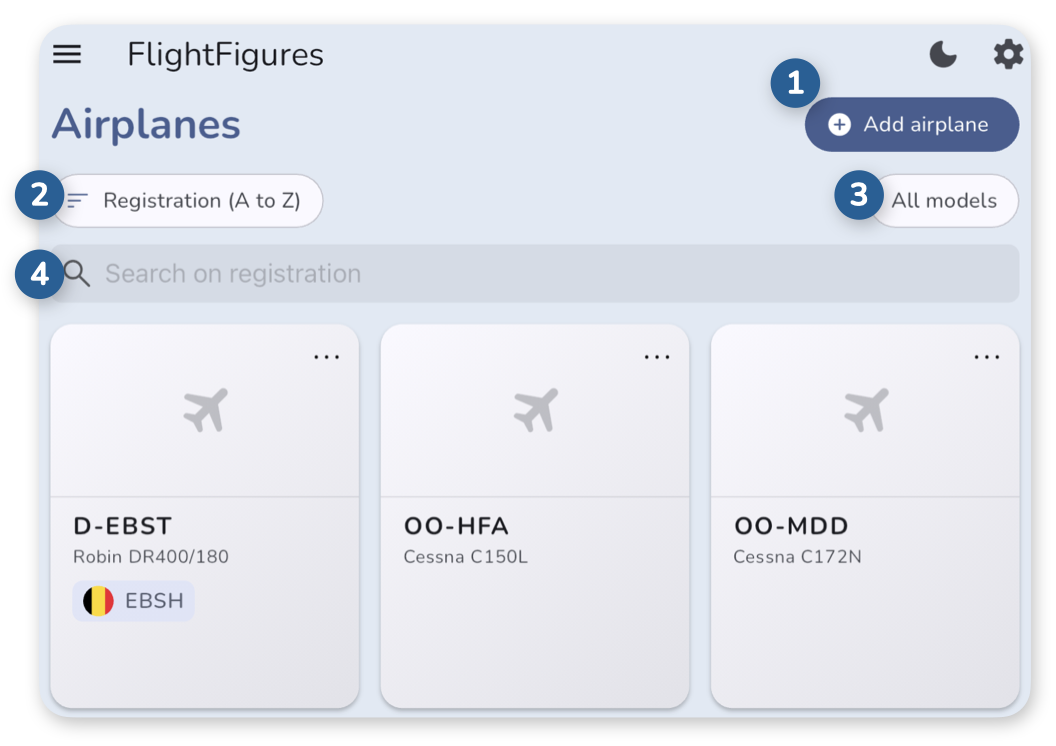
Task: Toggle dark mode with moon icon
Action: point(943,54)
